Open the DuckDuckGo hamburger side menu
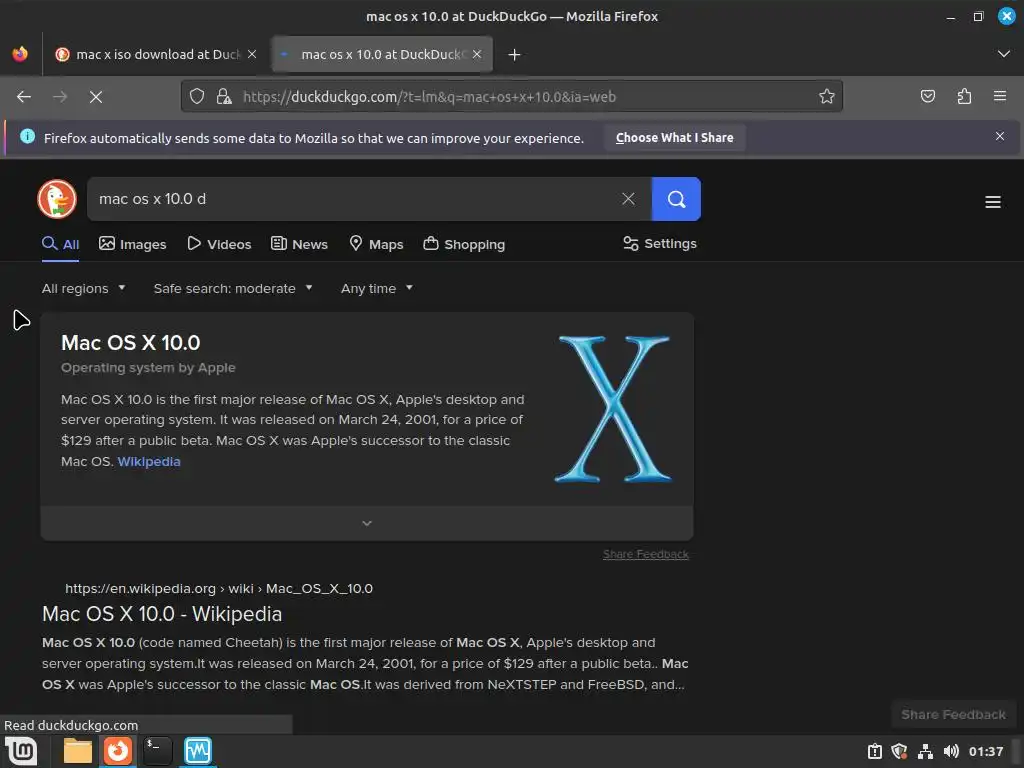This screenshot has height=768, width=1024. tap(993, 202)
